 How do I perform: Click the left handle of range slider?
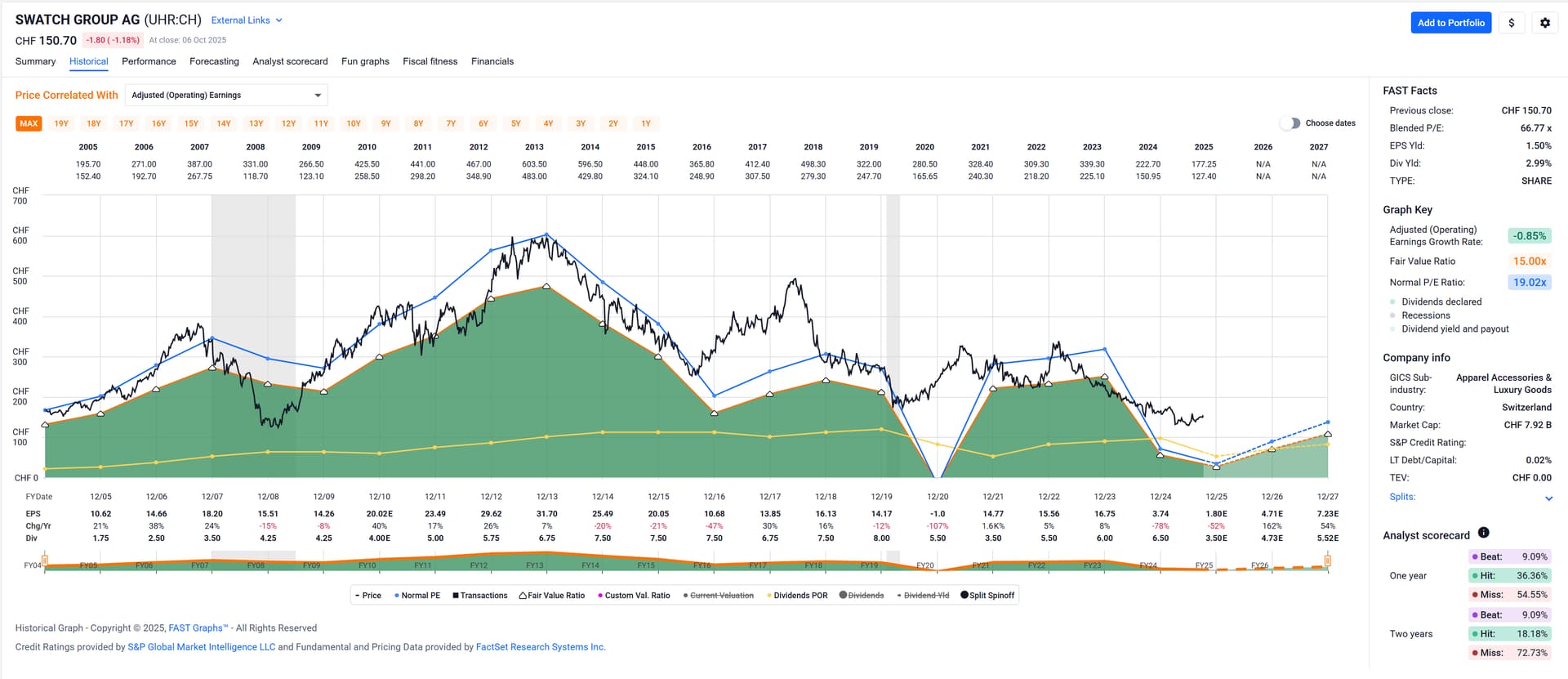click(45, 561)
